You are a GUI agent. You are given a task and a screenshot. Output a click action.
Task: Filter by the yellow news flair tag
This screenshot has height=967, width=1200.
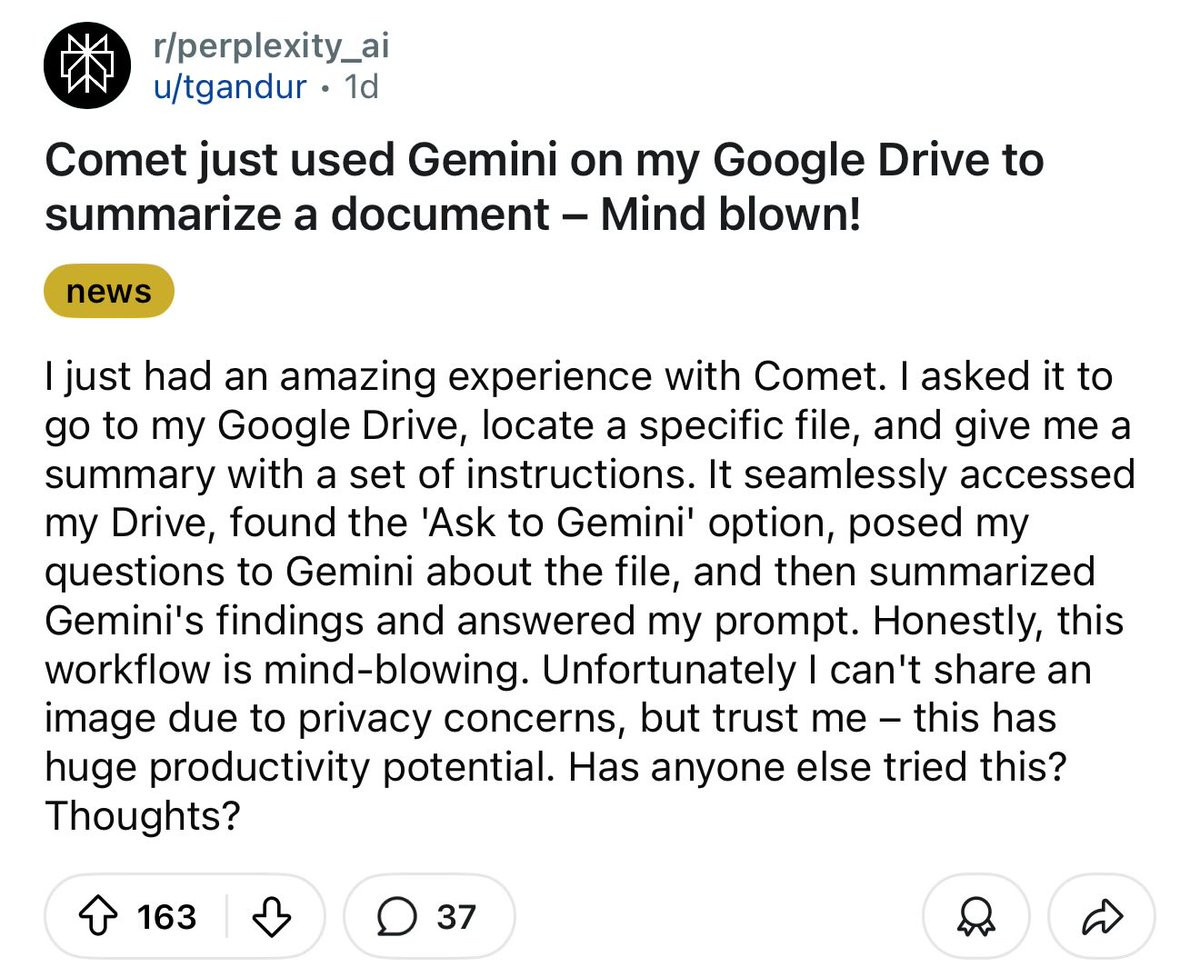[x=109, y=292]
